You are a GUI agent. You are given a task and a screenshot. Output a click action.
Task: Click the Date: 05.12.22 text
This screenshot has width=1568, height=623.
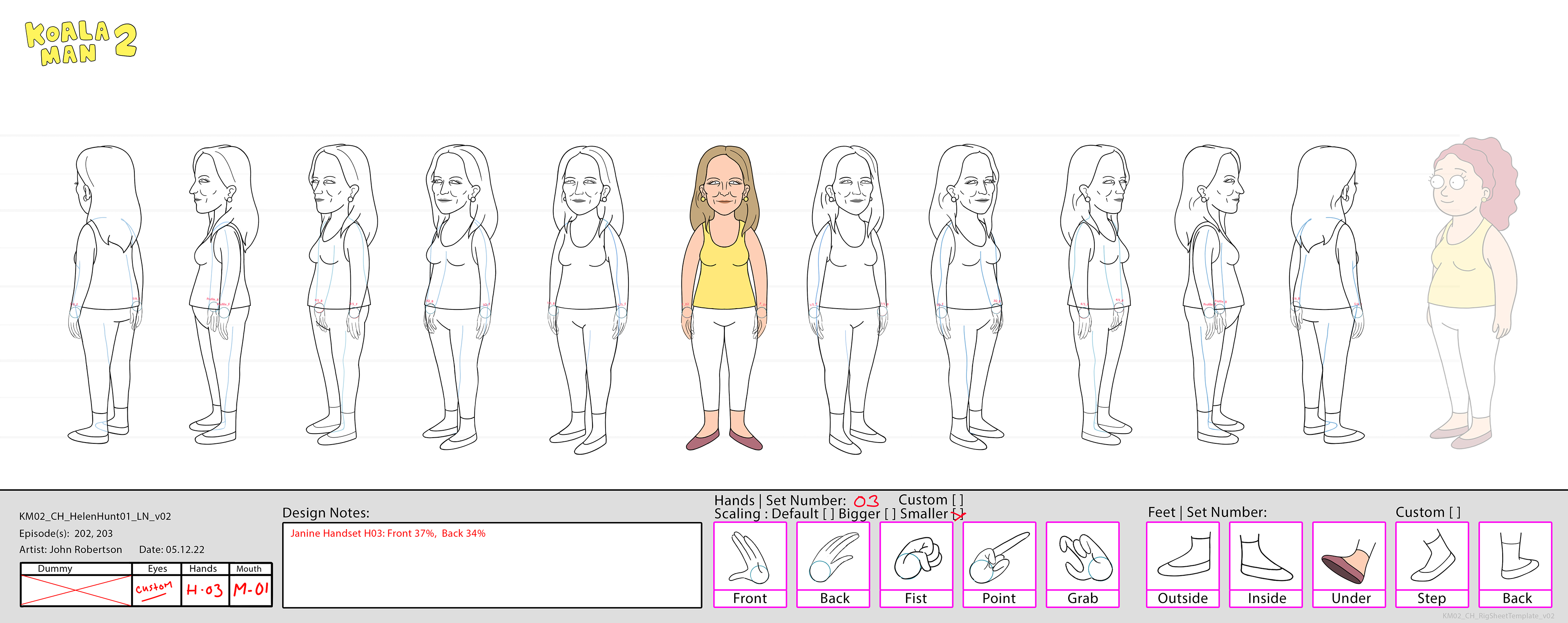171,550
